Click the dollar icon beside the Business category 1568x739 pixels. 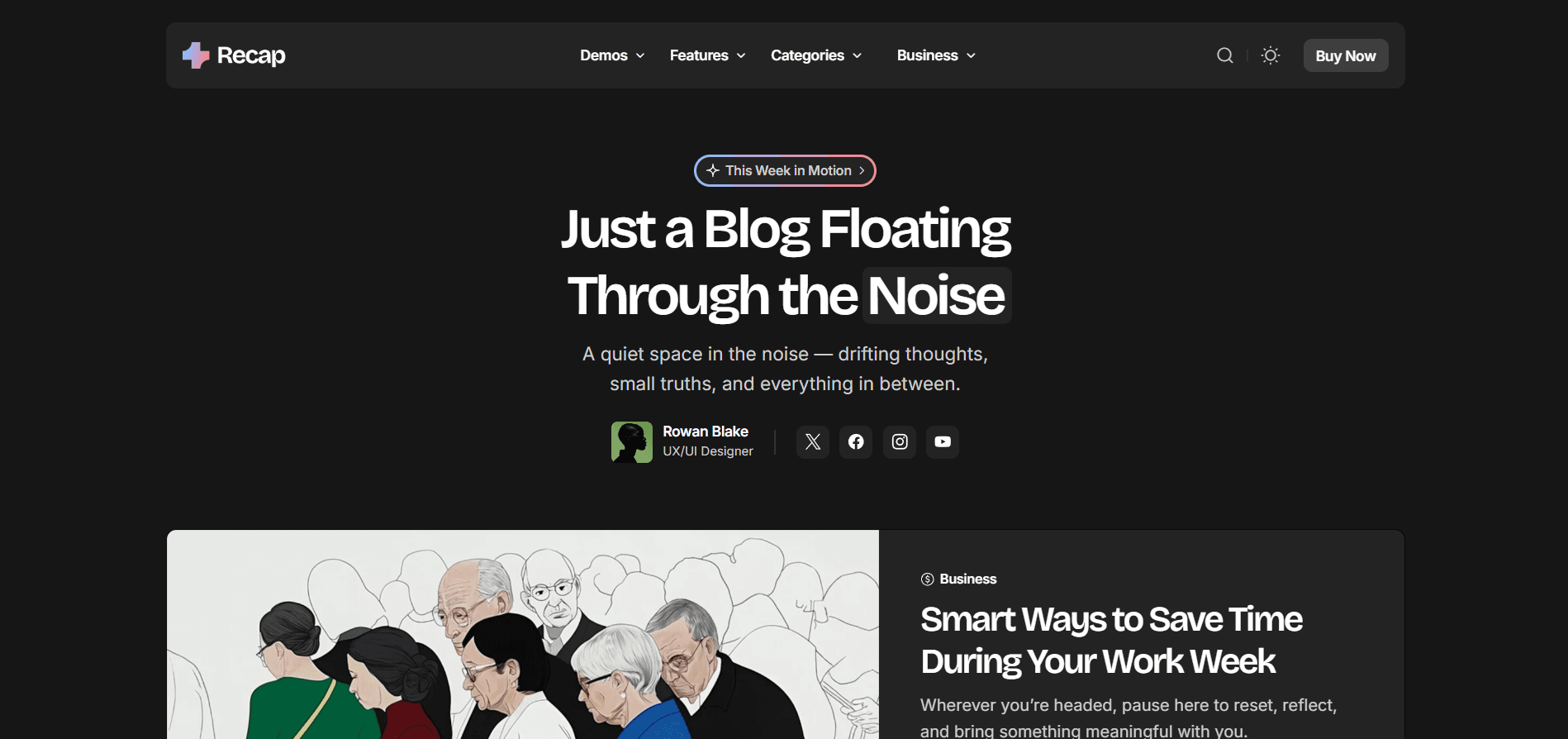pos(928,579)
